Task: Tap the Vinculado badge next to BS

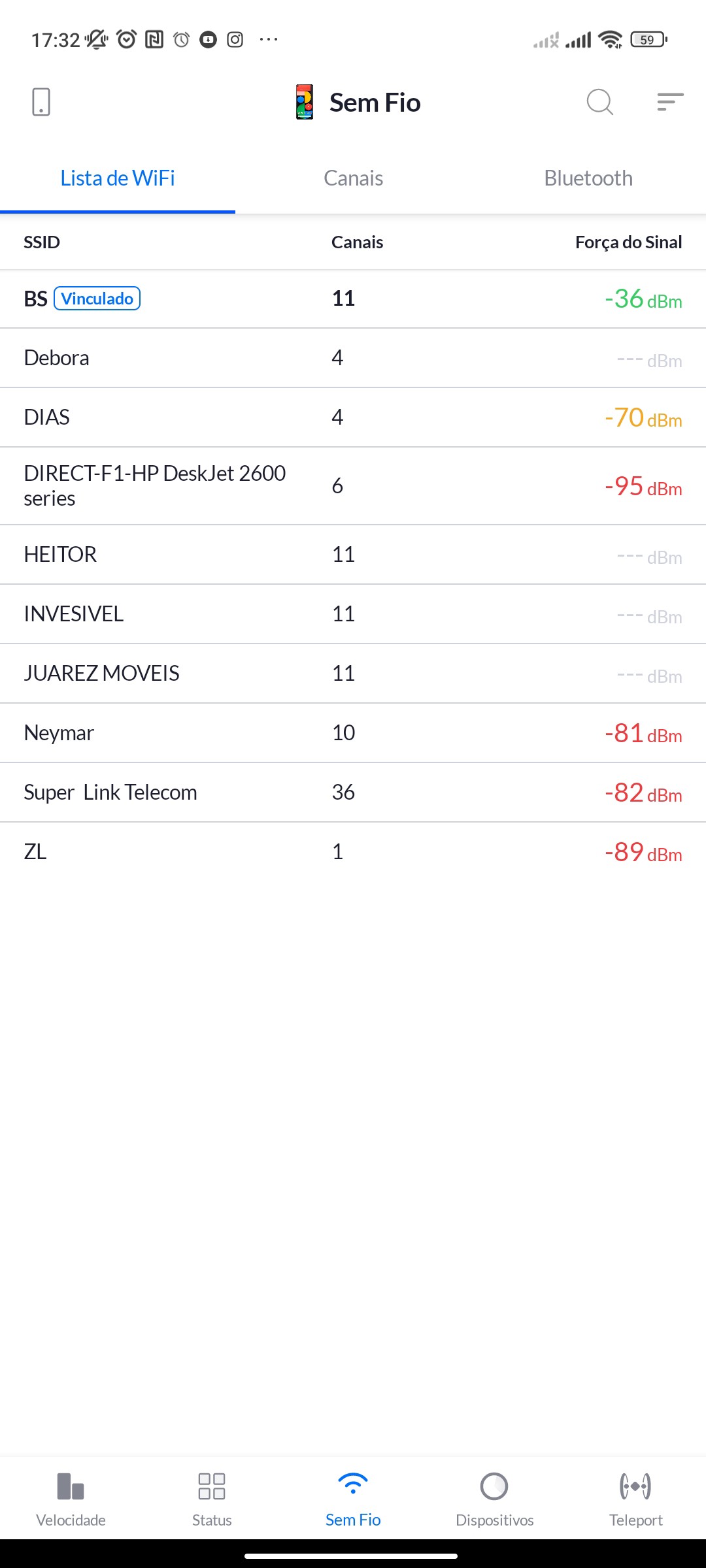Action: click(97, 299)
